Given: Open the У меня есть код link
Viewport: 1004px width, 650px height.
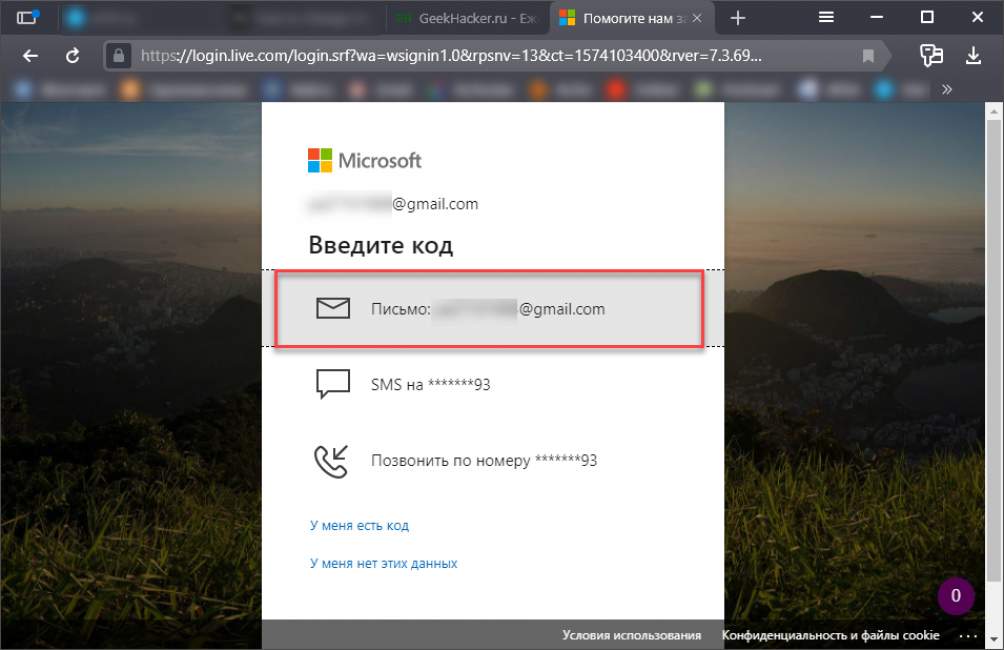Looking at the screenshot, I should [x=359, y=526].
